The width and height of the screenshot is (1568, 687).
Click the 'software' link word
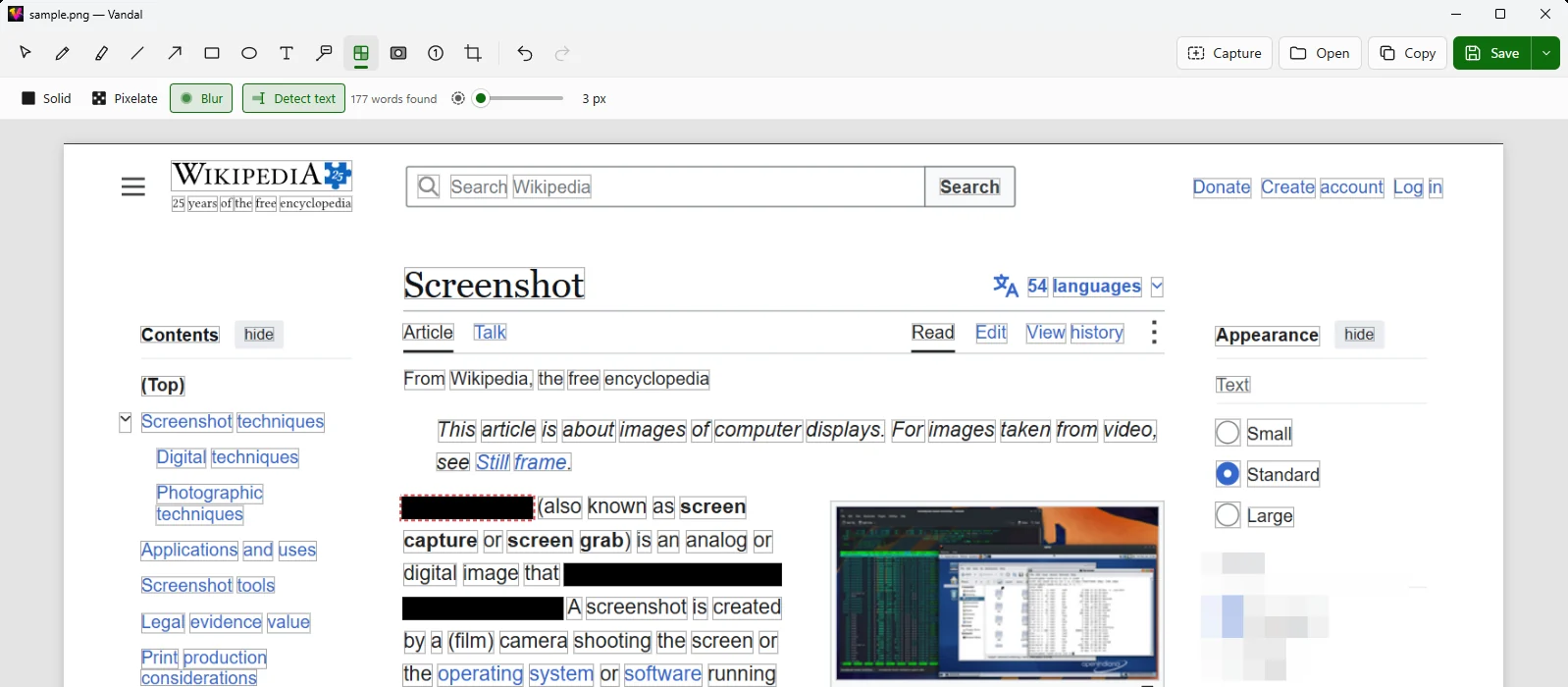coord(662,674)
